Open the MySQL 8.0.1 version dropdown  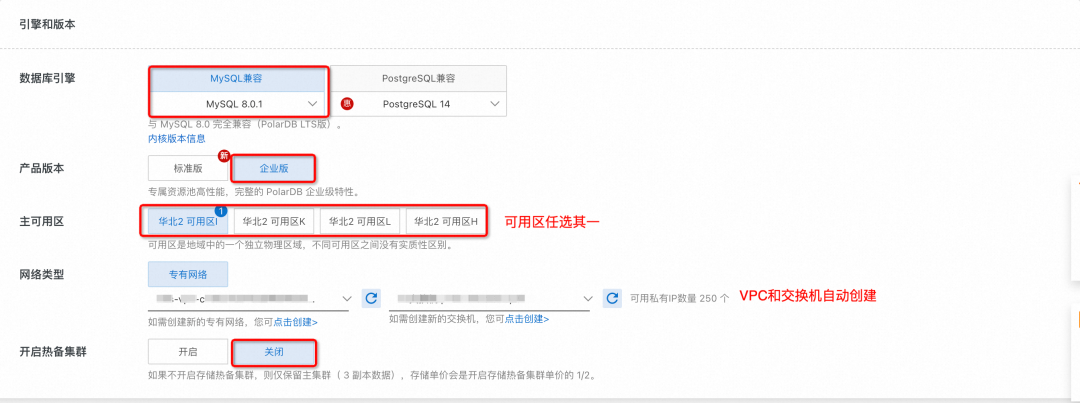pos(236,103)
